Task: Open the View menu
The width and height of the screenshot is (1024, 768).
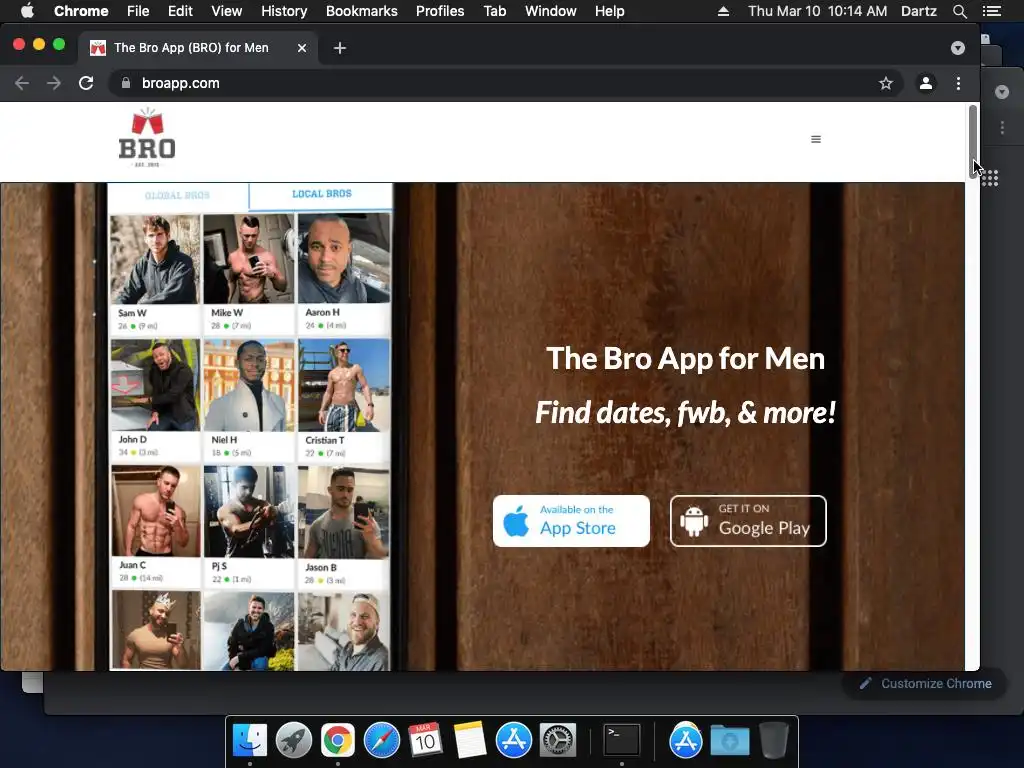Action: [x=227, y=11]
